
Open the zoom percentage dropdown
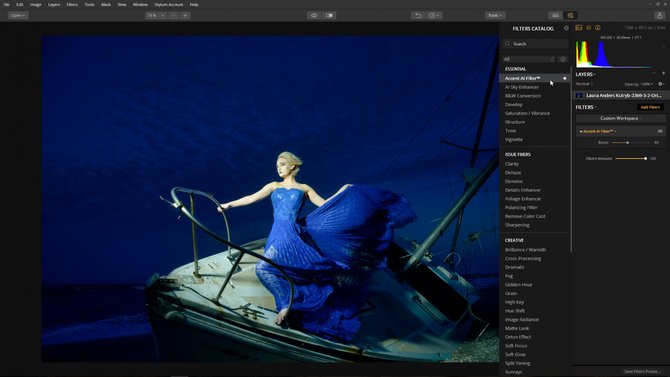tap(156, 15)
